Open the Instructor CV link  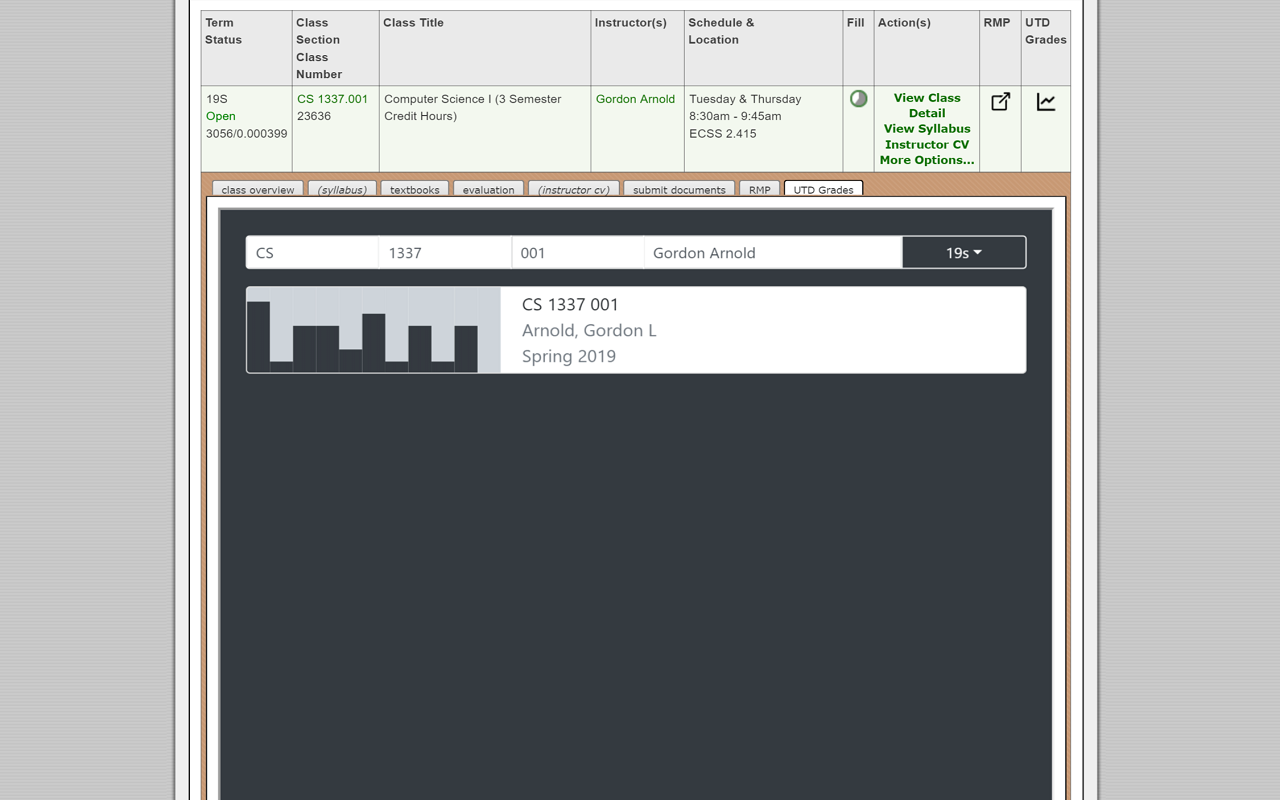pyautogui.click(x=927, y=145)
